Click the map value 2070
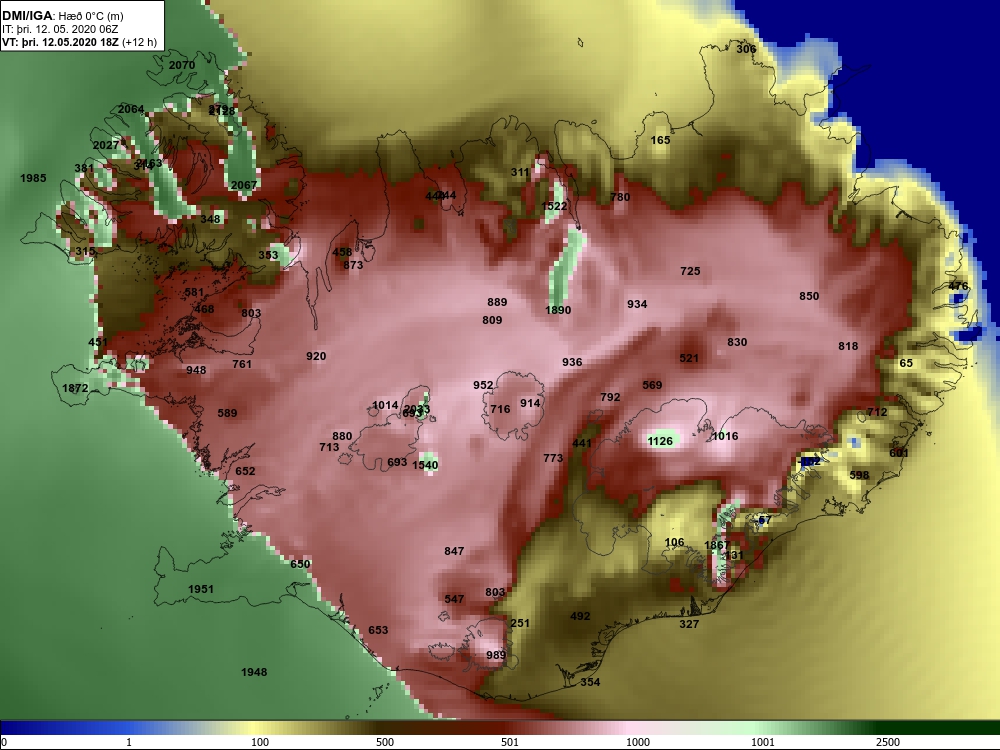Screen dimensions: 1000x750 tap(182, 65)
